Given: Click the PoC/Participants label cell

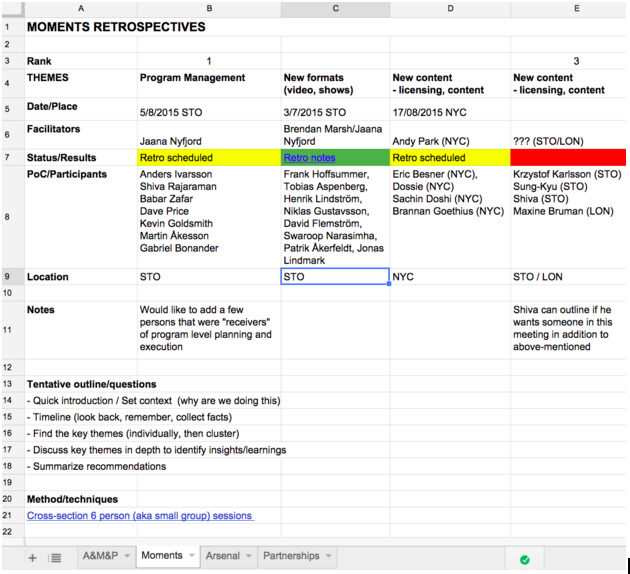Looking at the screenshot, I should click(x=81, y=217).
